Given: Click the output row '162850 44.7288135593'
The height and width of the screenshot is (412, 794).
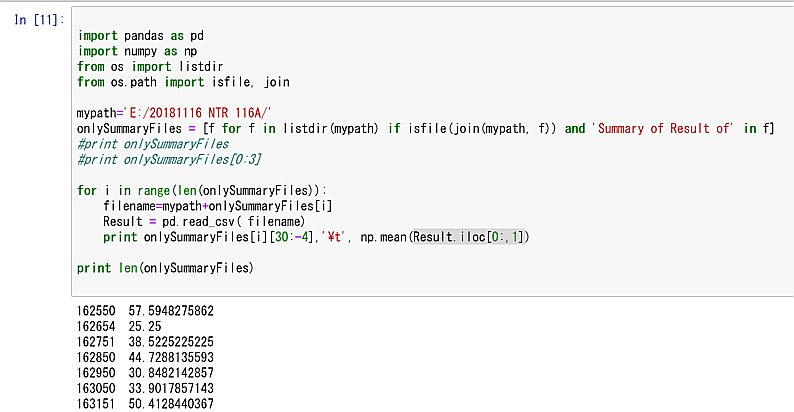Looking at the screenshot, I should pyautogui.click(x=145, y=357).
